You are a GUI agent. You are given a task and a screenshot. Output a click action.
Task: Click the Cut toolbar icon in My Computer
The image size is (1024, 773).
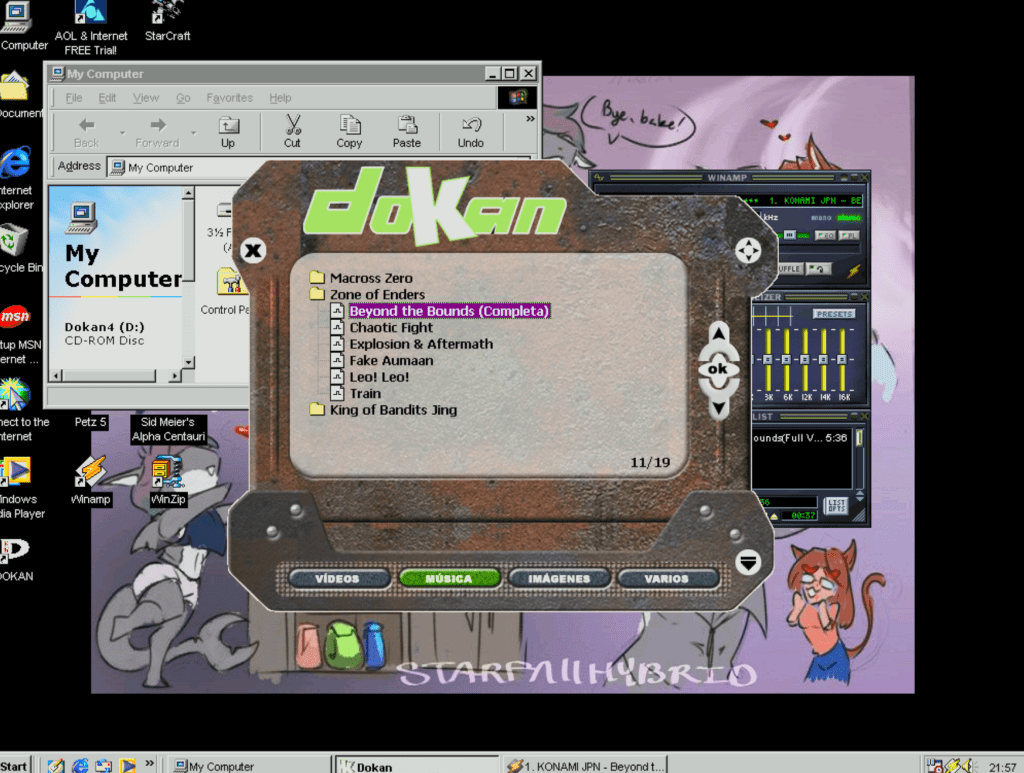pos(292,131)
